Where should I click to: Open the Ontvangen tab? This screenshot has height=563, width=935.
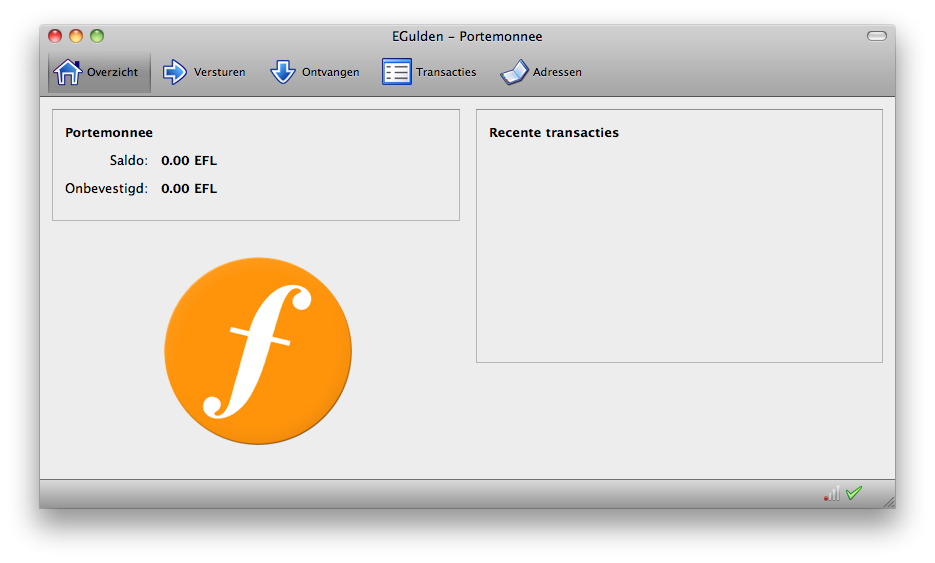(x=314, y=72)
